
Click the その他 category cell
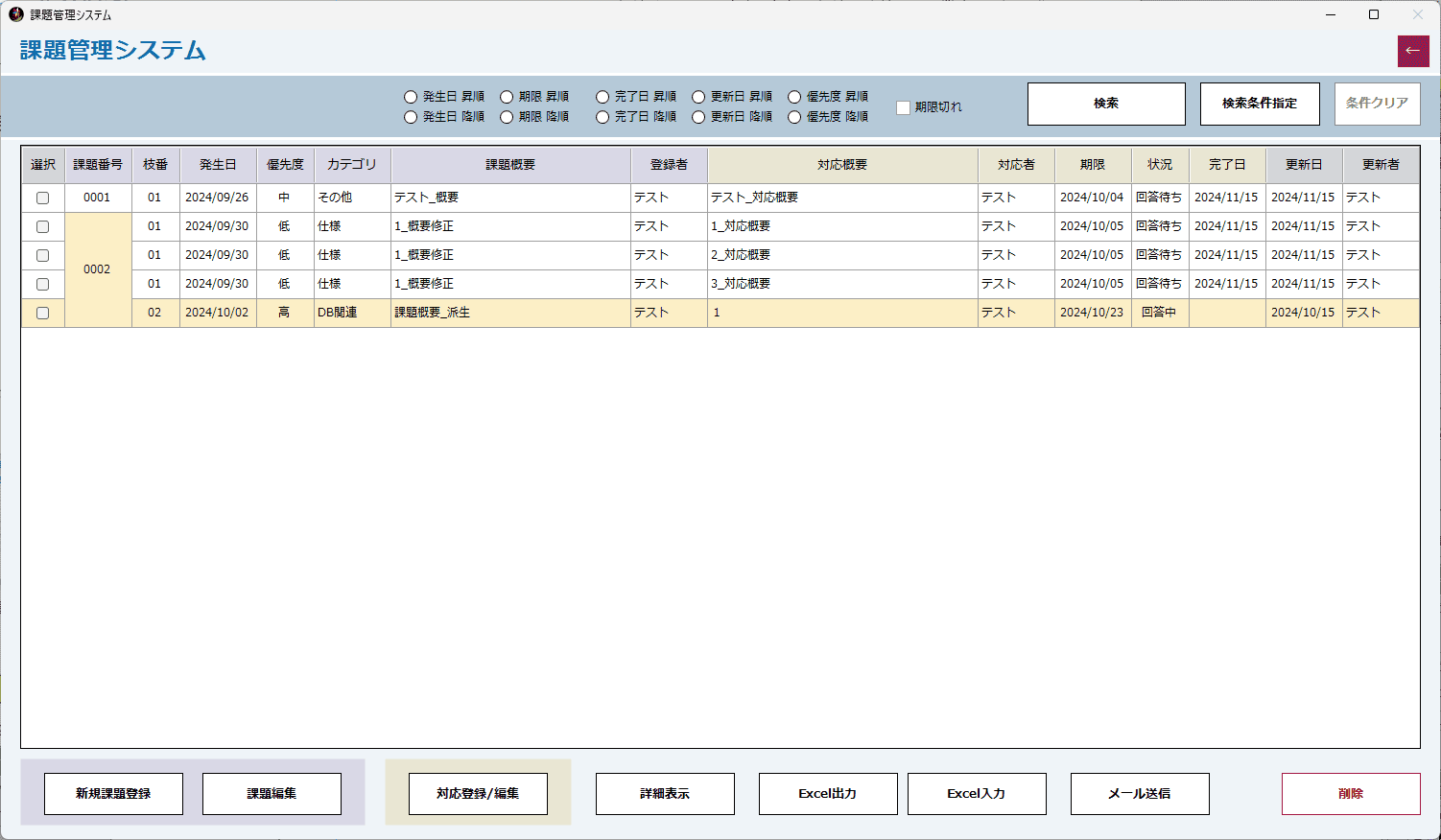pyautogui.click(x=352, y=198)
